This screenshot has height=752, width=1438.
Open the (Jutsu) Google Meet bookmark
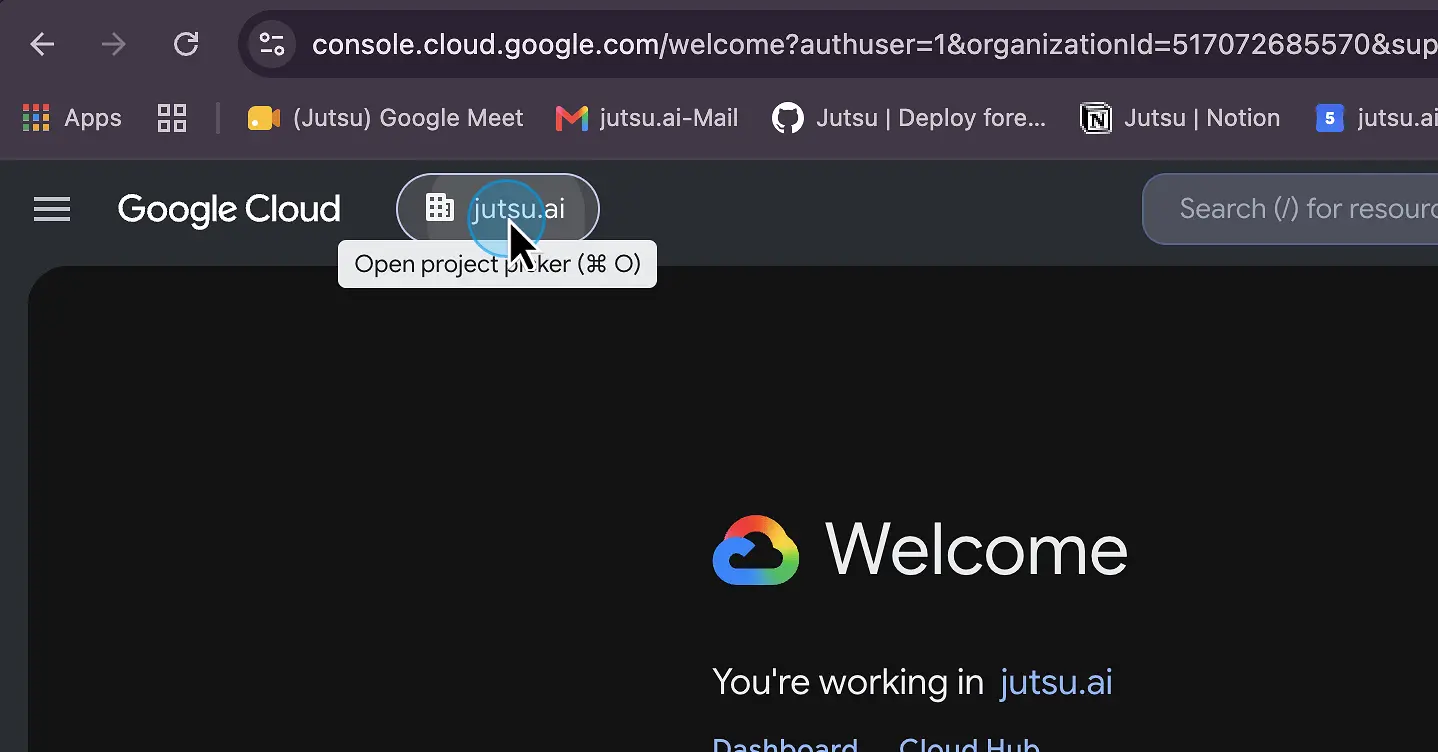tap(386, 118)
